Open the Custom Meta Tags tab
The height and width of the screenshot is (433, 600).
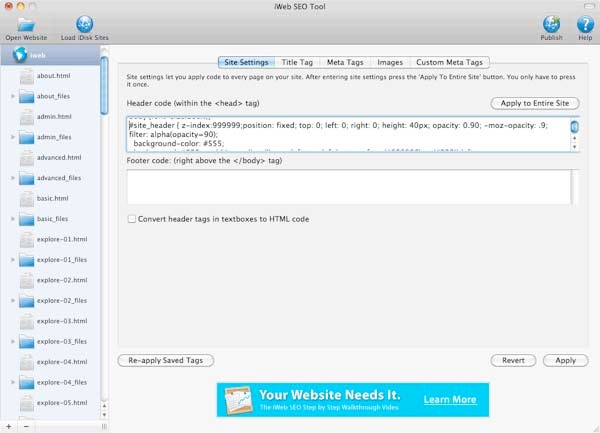(x=450, y=62)
